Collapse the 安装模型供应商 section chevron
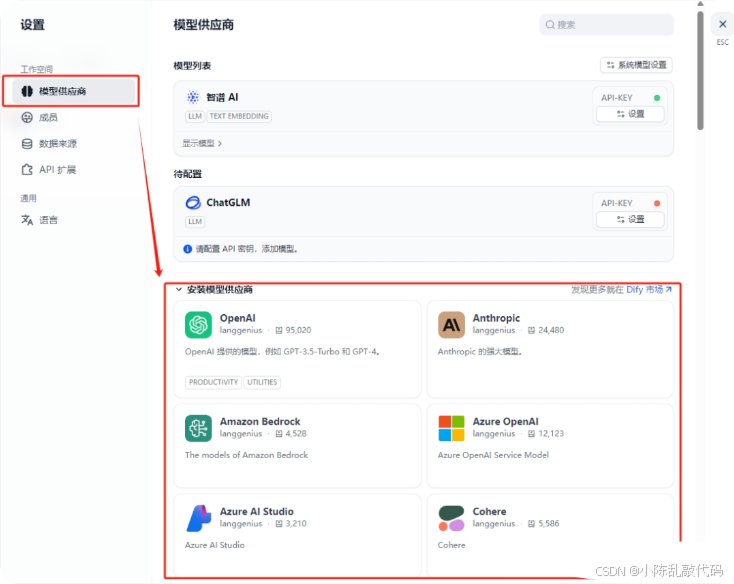Viewport: 734px width, 584px height. point(178,289)
